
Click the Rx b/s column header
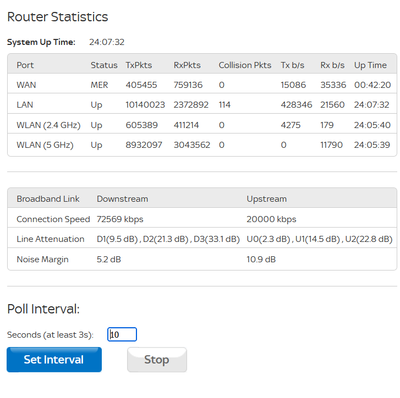tap(332, 65)
